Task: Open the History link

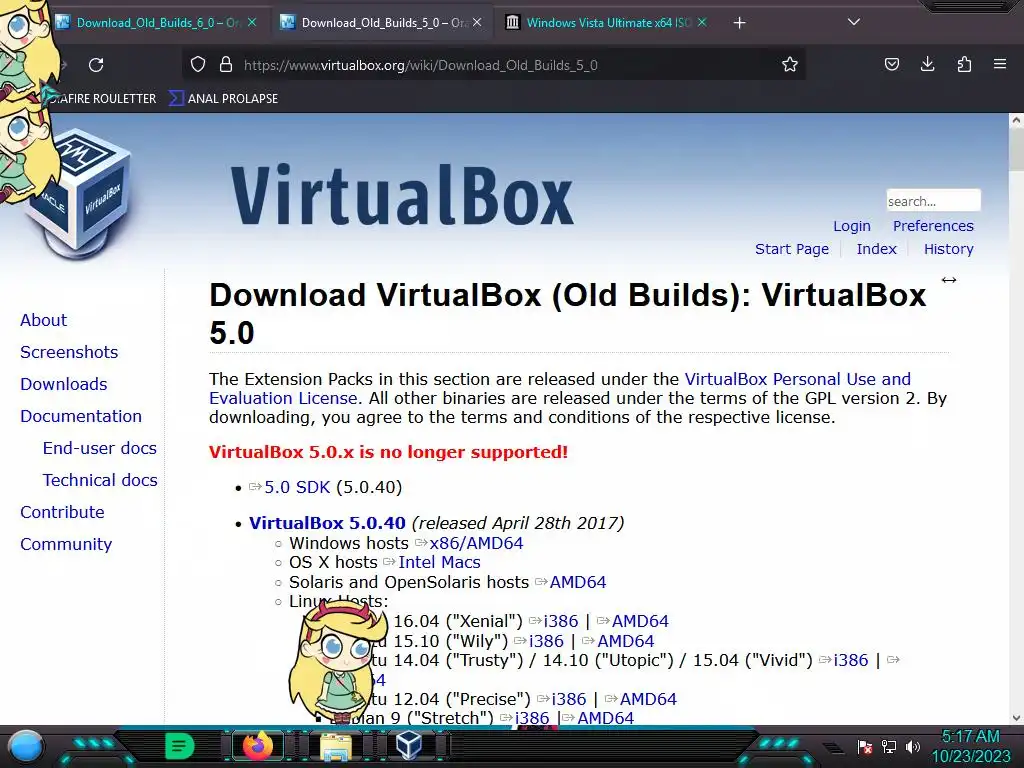Action: [x=948, y=249]
